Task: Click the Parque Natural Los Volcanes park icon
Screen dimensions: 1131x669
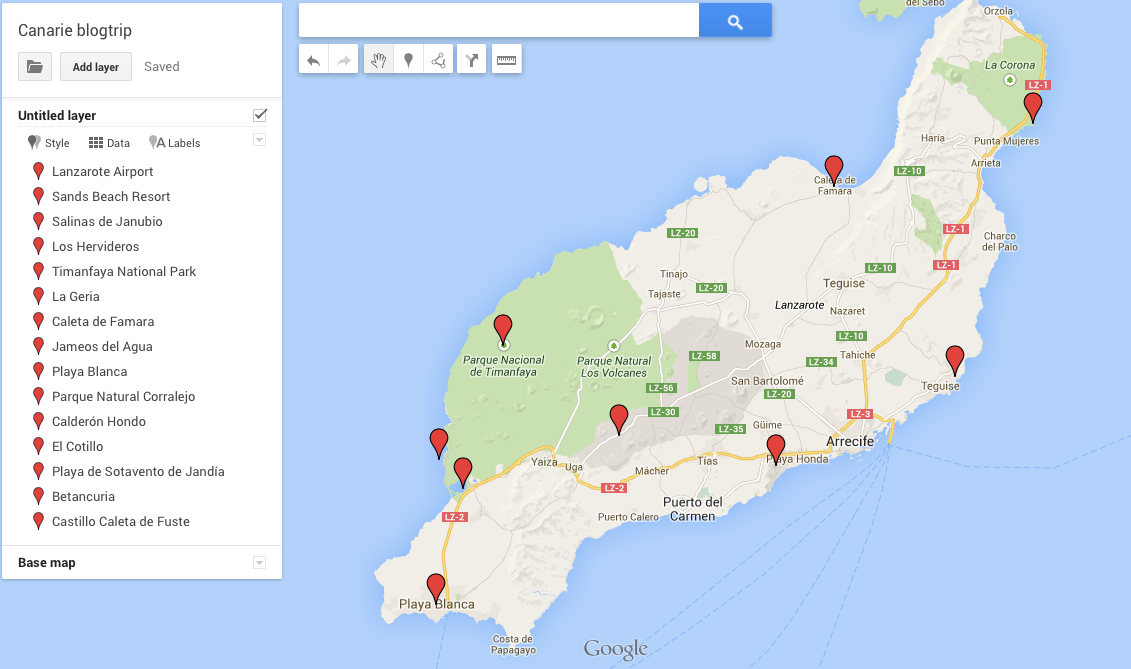Action: (x=613, y=346)
